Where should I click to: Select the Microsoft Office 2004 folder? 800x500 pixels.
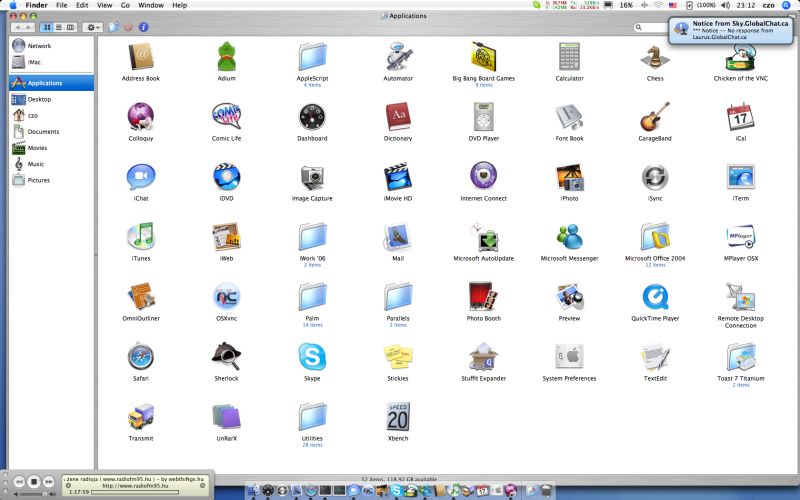[655, 236]
